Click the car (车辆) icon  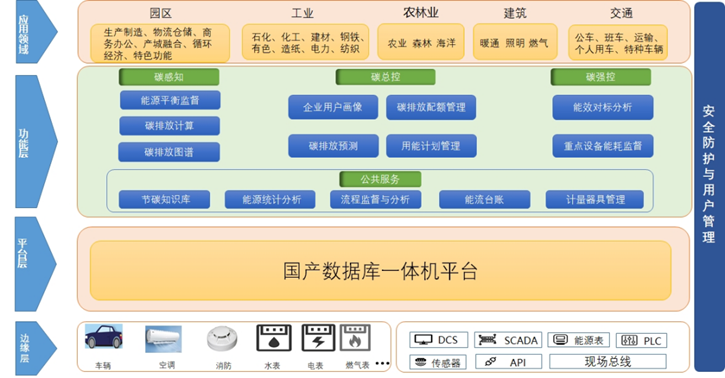[x=104, y=336]
